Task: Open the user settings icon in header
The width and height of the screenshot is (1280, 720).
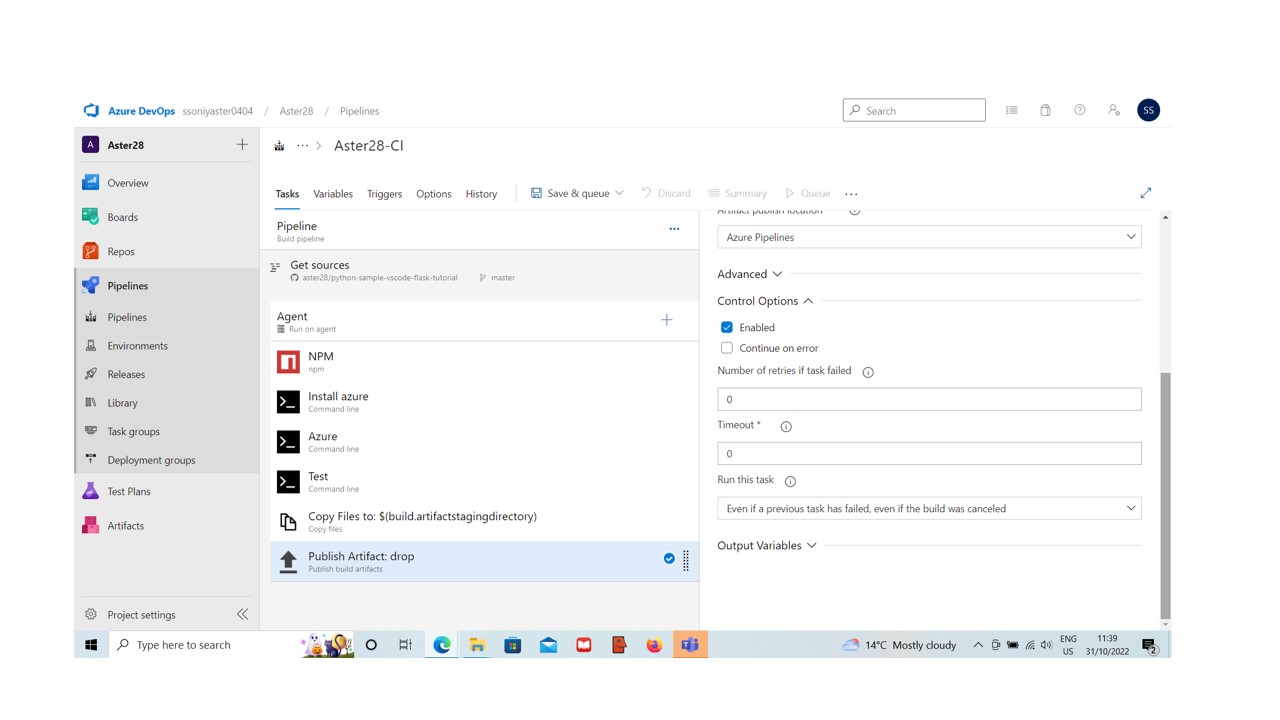Action: pos(1114,110)
